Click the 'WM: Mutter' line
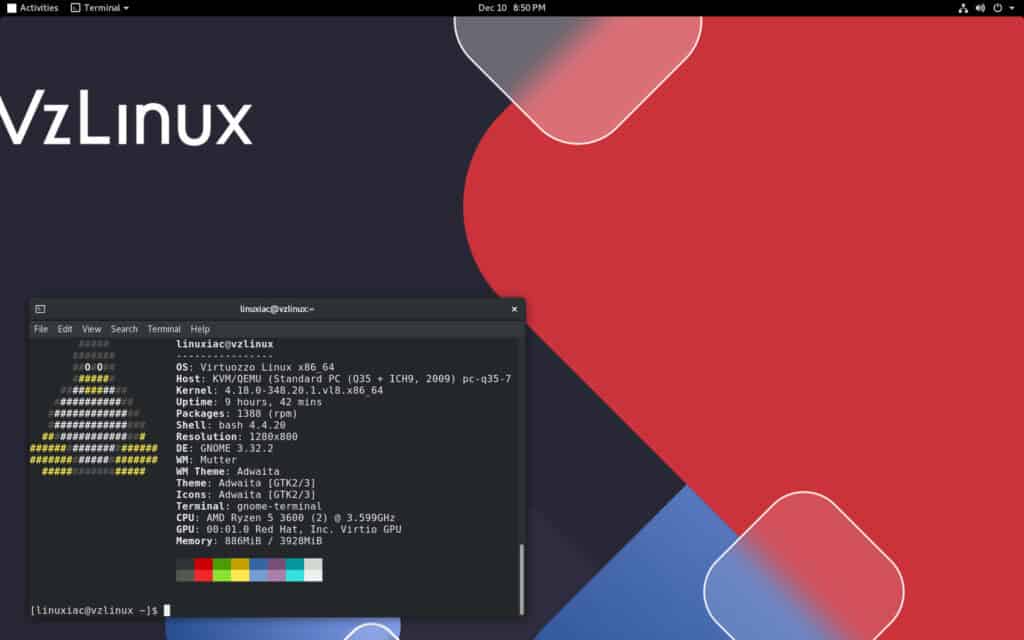This screenshot has width=1024, height=640. pos(206,460)
